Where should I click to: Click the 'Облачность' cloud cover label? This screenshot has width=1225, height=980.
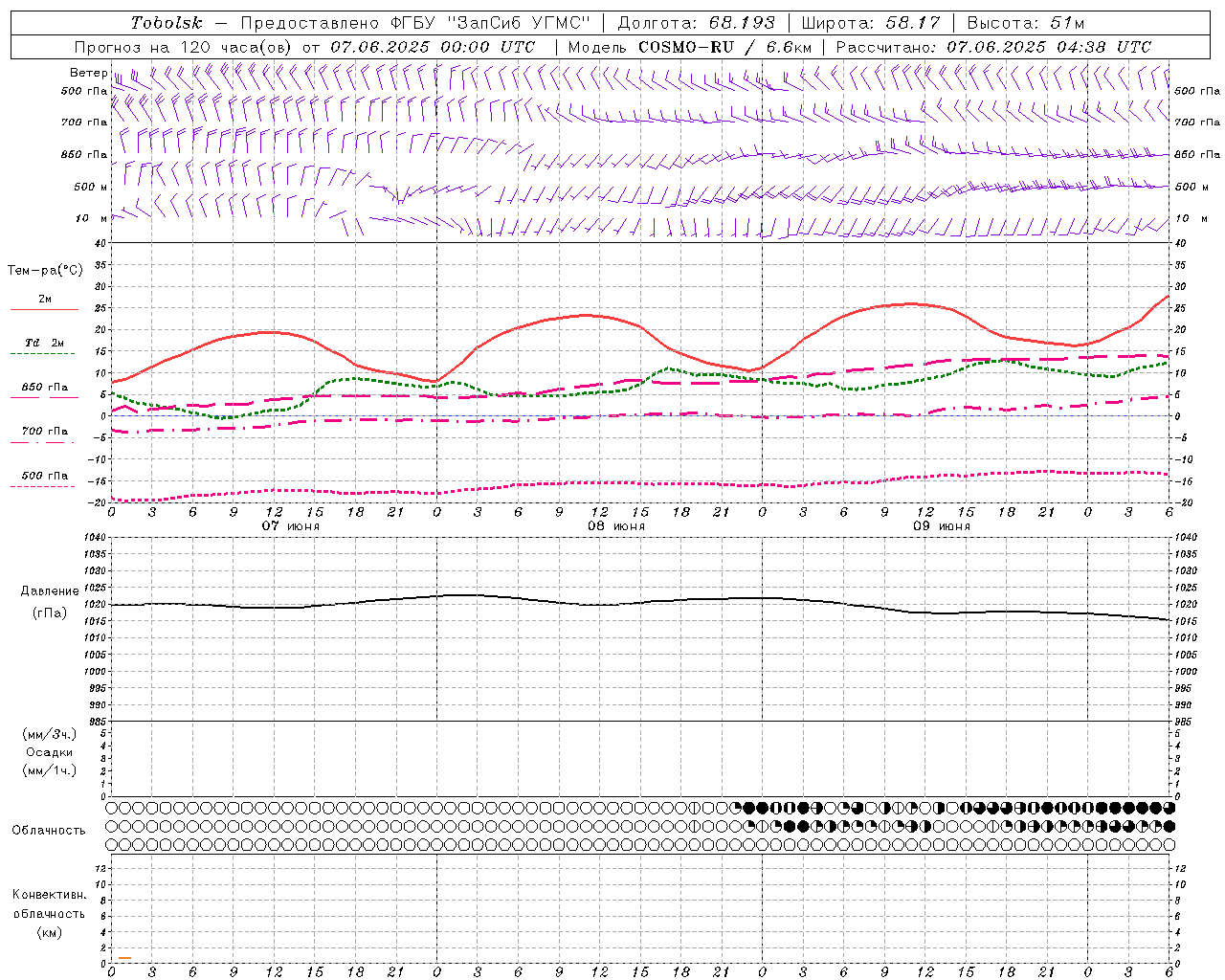click(x=49, y=831)
